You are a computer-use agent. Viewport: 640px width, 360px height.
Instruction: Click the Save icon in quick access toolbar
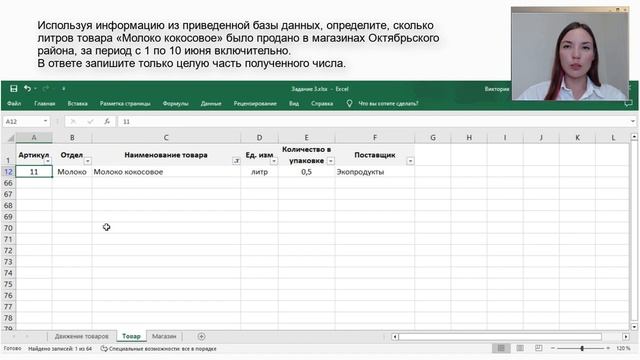13,89
